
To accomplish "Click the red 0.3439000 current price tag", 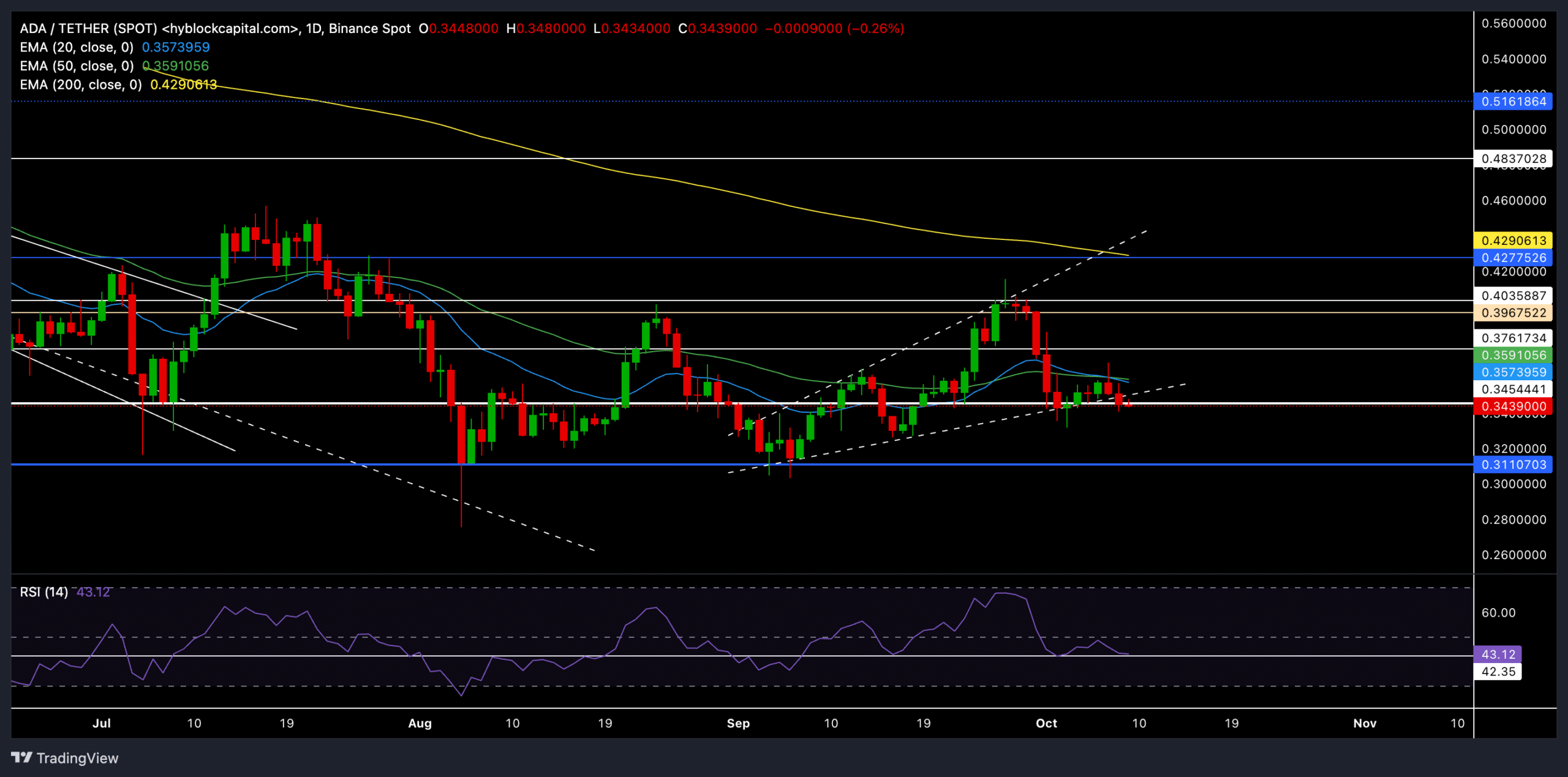I will pos(1513,407).
